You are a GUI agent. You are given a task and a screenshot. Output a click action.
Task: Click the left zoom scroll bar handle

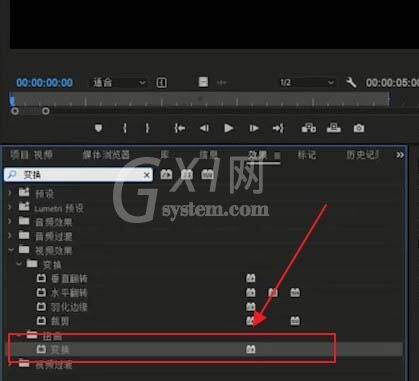pyautogui.click(x=15, y=111)
